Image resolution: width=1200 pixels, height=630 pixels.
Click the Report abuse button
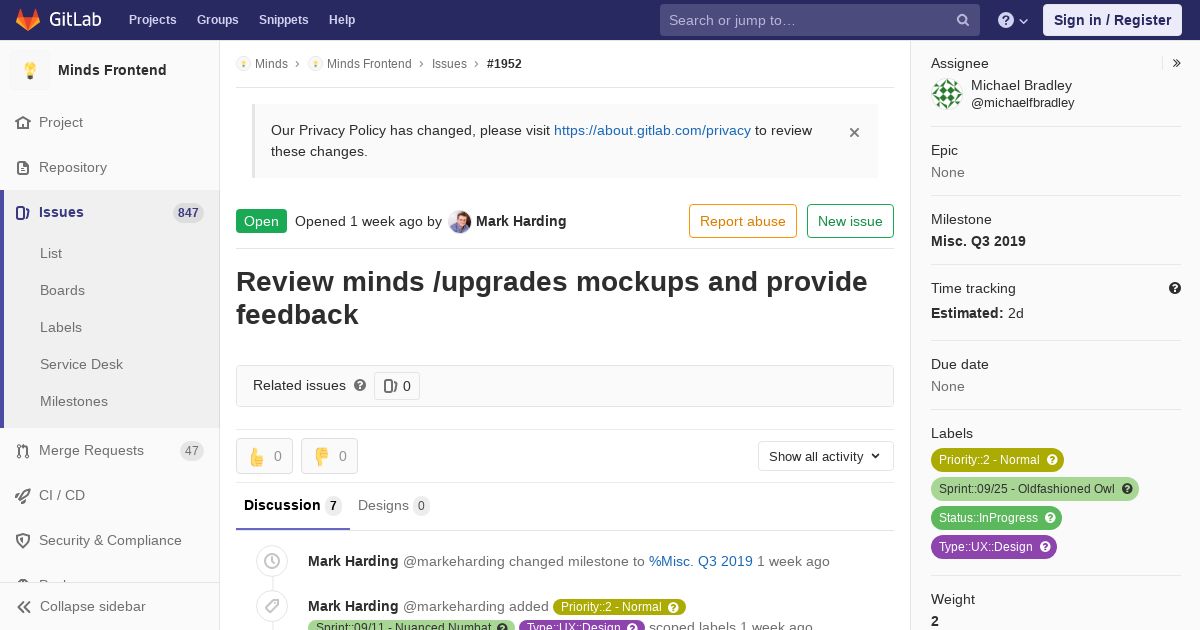coord(743,221)
